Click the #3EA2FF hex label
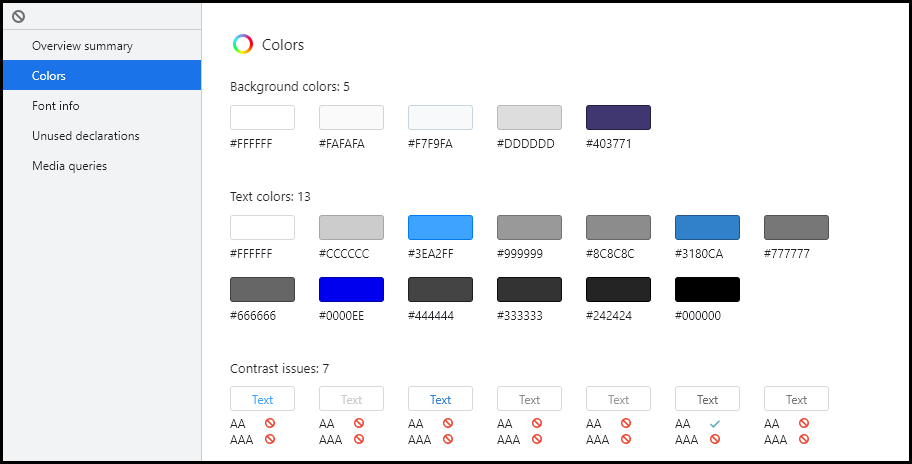The height and width of the screenshot is (464, 912). pyautogui.click(x=431, y=254)
